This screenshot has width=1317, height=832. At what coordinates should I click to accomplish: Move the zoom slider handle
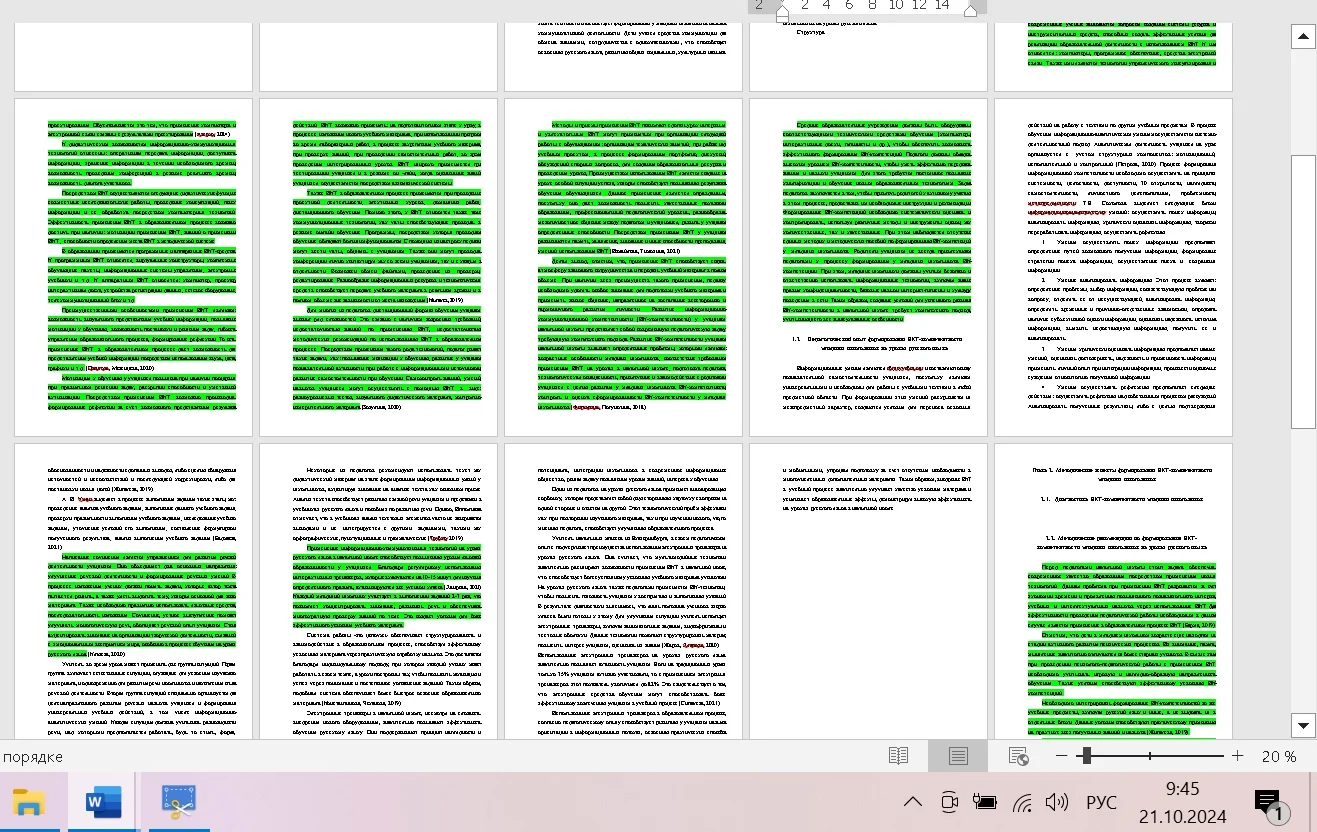[1087, 757]
